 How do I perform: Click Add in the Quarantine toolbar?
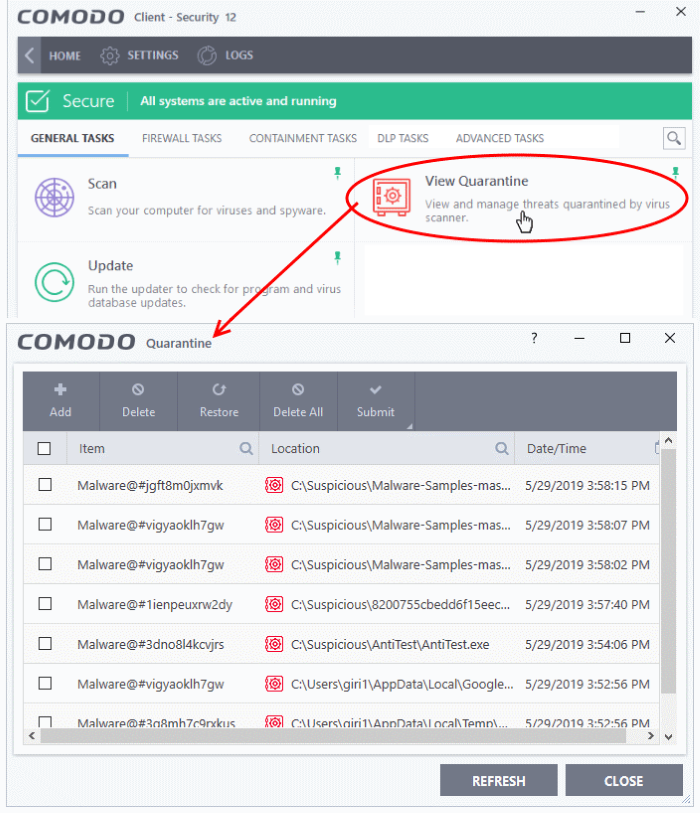61,401
